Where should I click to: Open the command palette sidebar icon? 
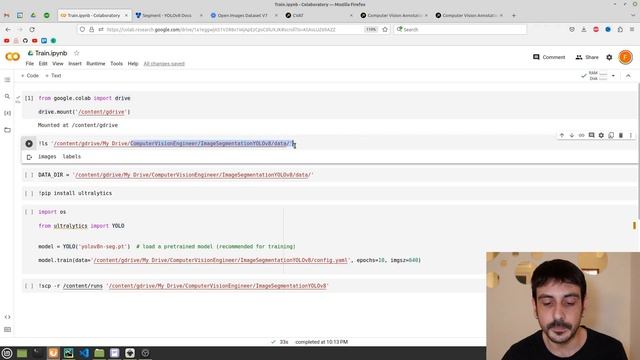(x=7, y=329)
